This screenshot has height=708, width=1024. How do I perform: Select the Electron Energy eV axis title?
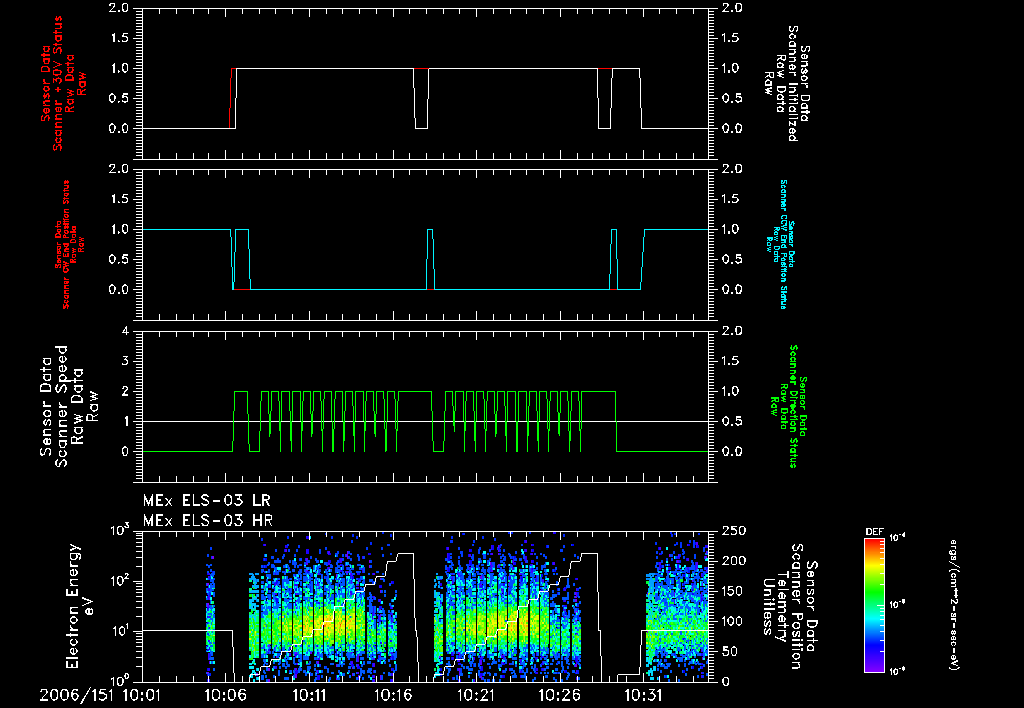point(80,606)
